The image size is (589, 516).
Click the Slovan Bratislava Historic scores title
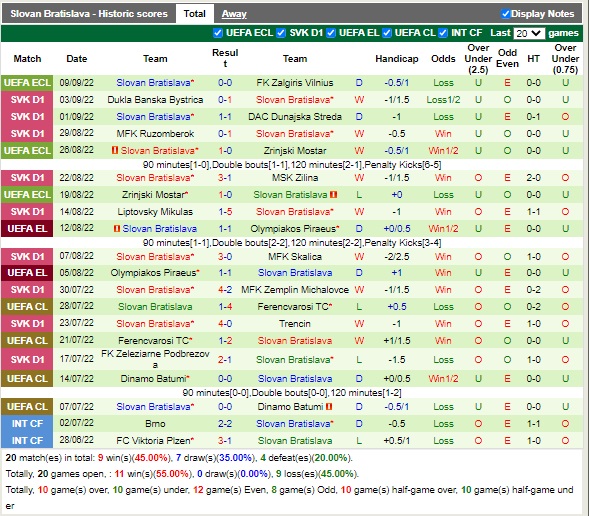click(x=89, y=14)
